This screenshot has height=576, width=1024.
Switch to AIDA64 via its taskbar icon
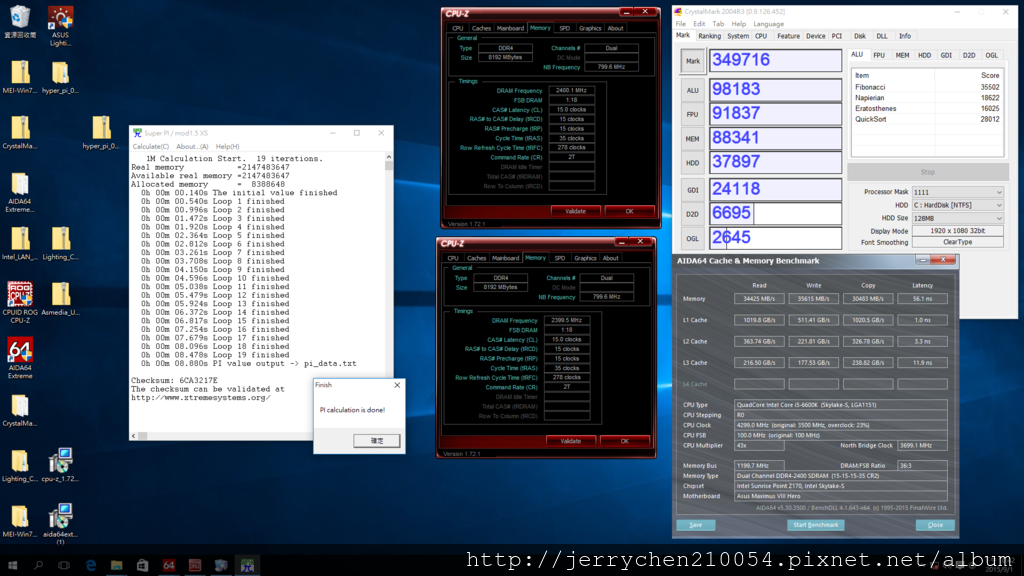[x=168, y=566]
